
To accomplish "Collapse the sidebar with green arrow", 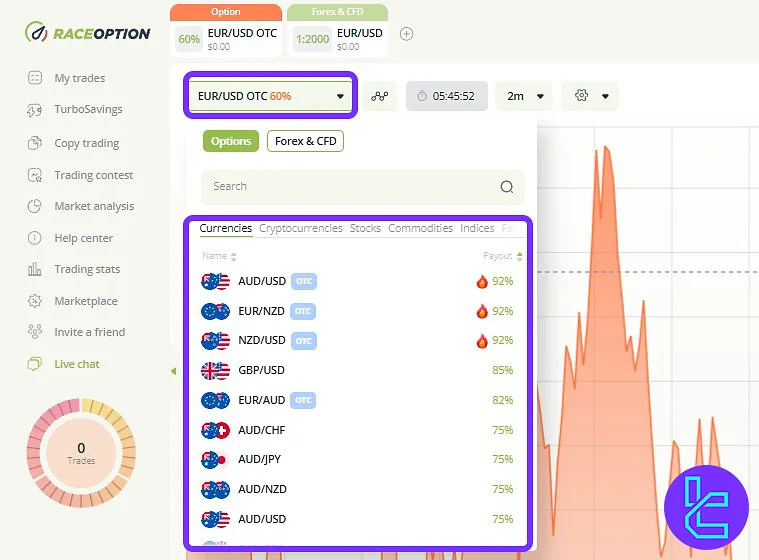I will pyautogui.click(x=173, y=371).
